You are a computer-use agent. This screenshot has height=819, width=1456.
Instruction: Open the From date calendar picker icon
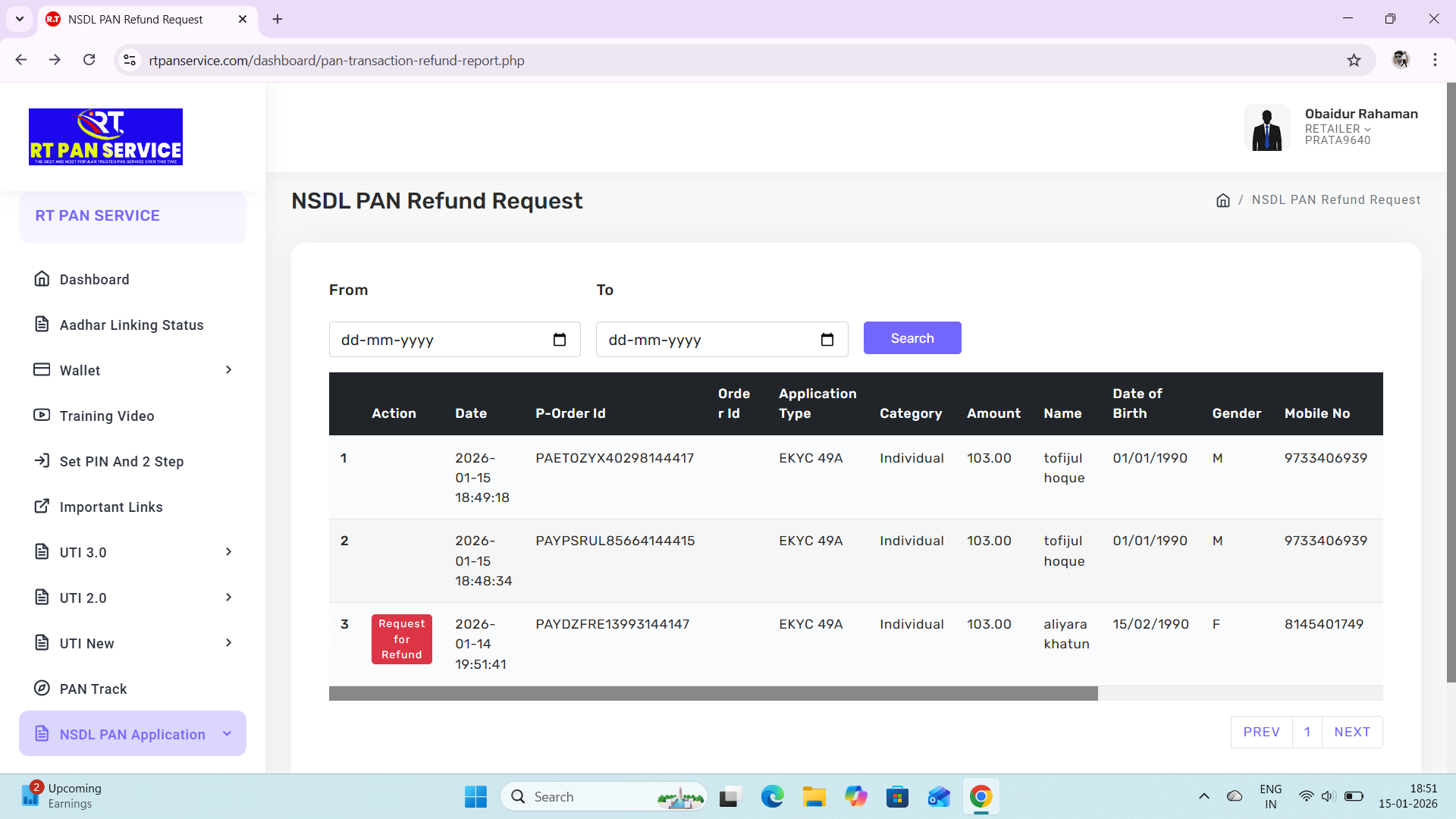click(x=560, y=340)
